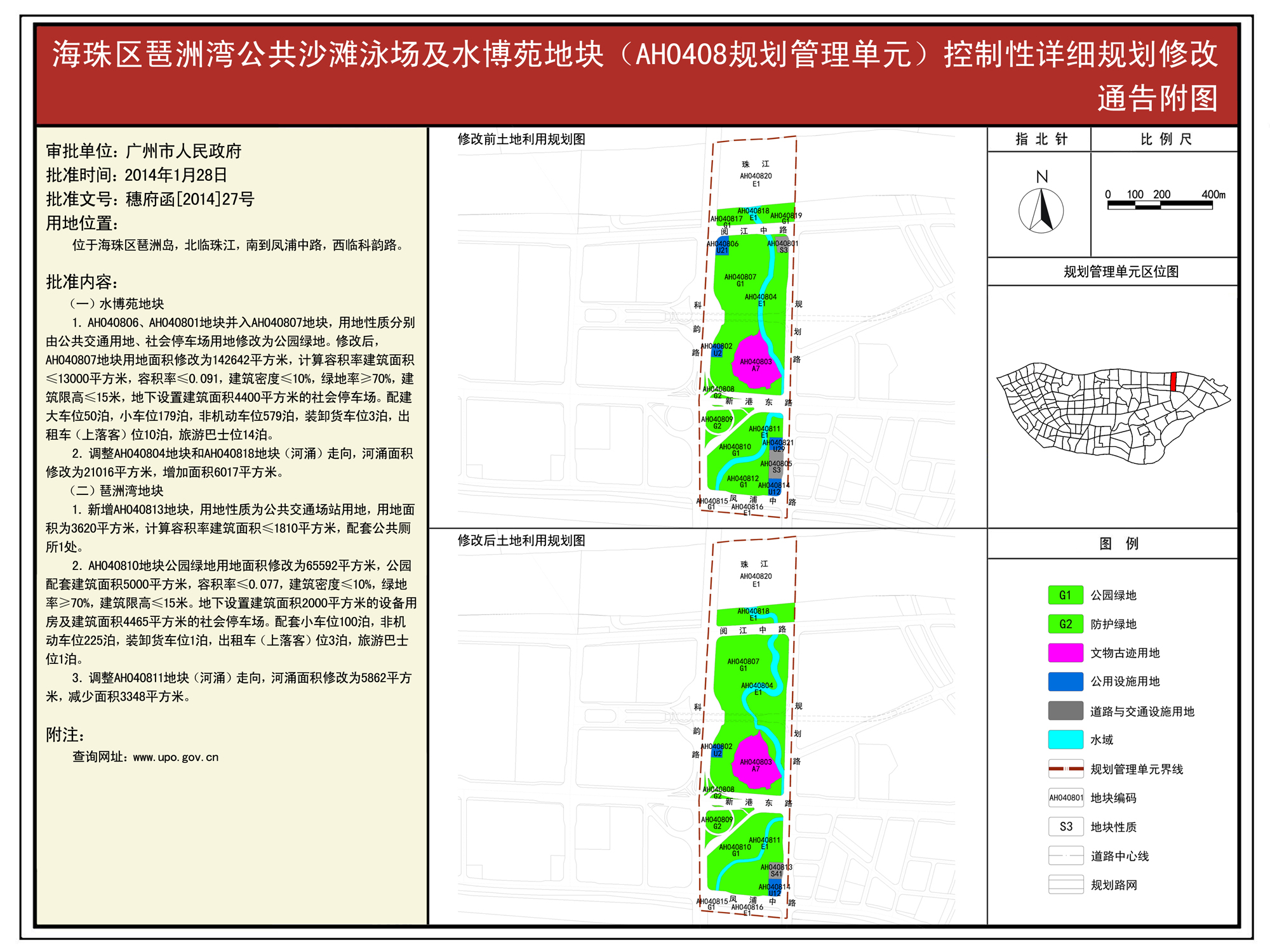Click the AH040805 S3 parcel label
This screenshot has width=1270, height=952.
pos(776,466)
